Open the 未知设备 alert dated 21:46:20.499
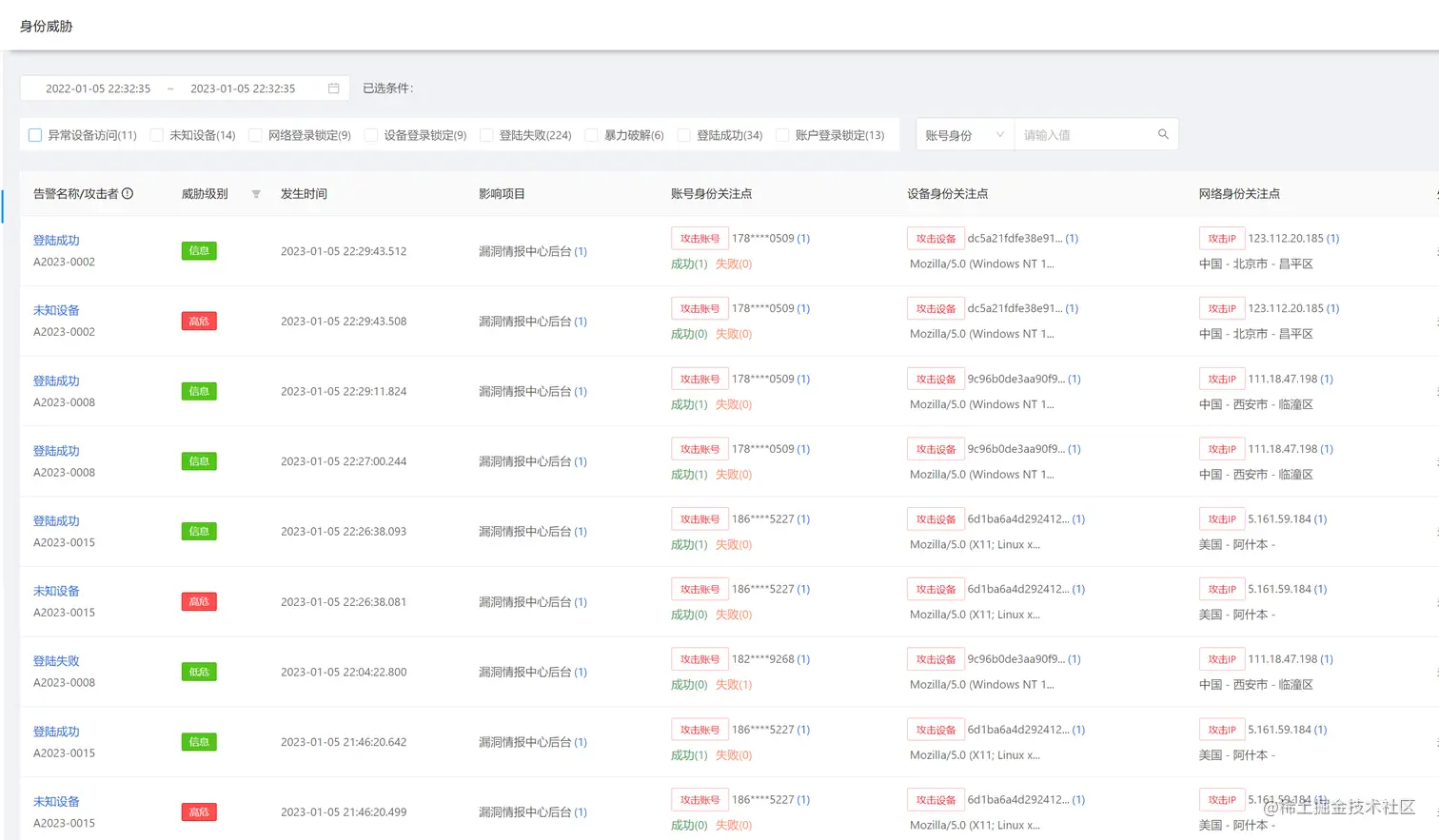Viewport: 1439px width, 840px height. click(x=56, y=802)
